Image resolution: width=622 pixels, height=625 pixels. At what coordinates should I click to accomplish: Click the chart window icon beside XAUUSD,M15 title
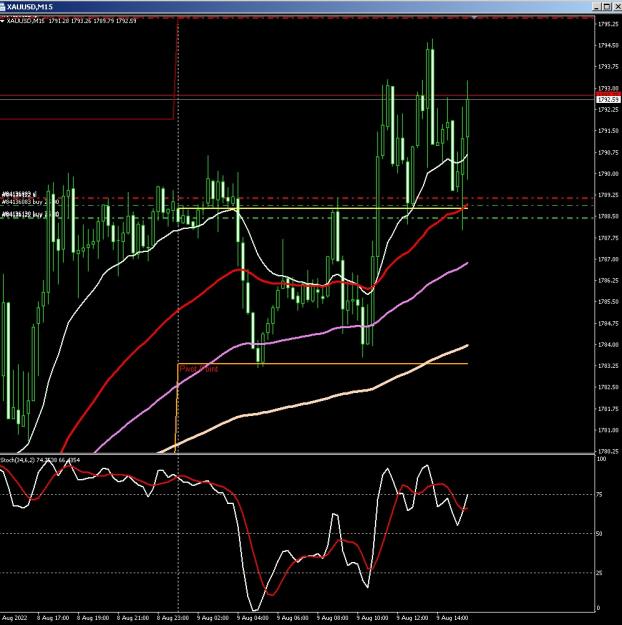point(2,6)
